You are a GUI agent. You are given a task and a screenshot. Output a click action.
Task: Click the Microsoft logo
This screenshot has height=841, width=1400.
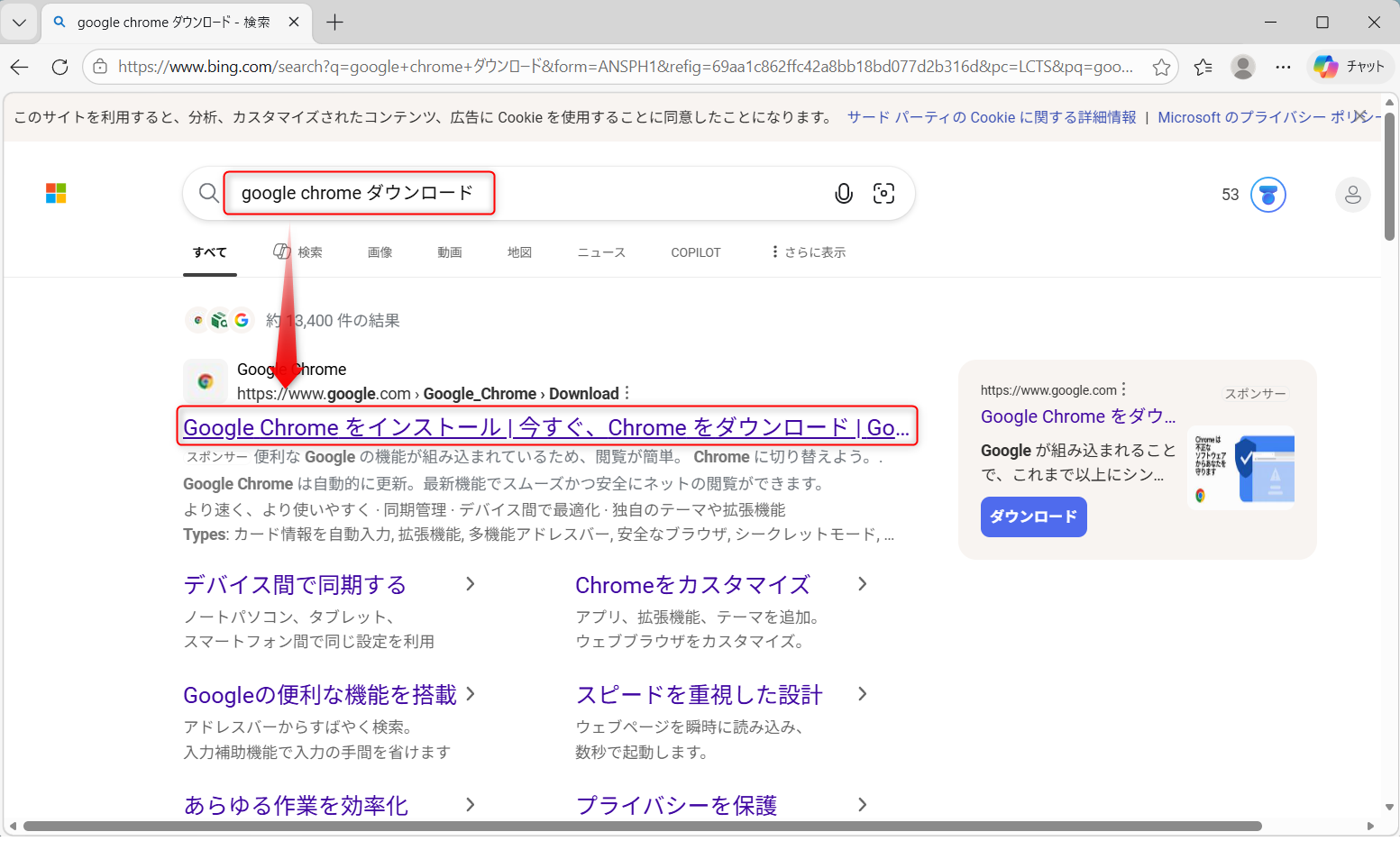coord(56,193)
